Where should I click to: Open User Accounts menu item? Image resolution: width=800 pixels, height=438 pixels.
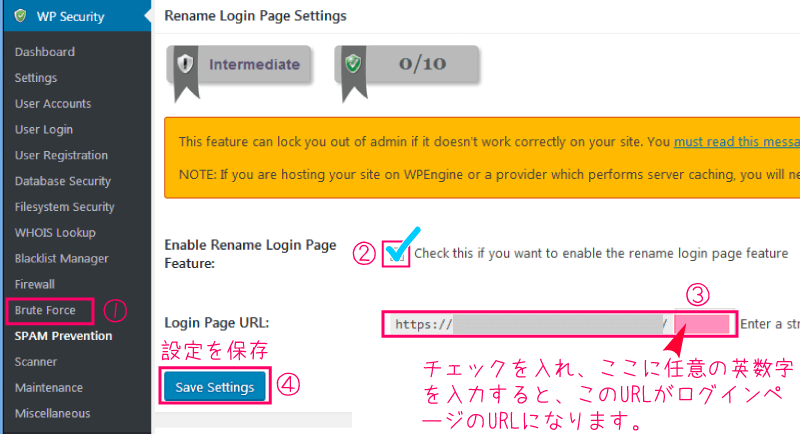(x=53, y=104)
